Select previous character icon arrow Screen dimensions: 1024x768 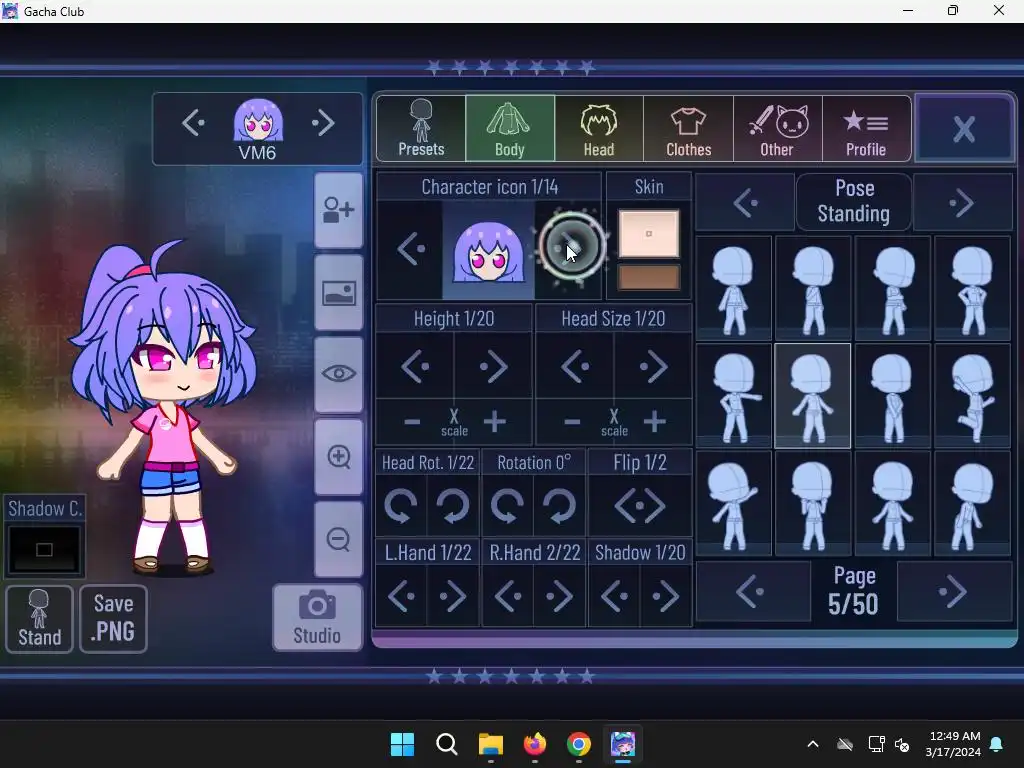[x=411, y=249]
